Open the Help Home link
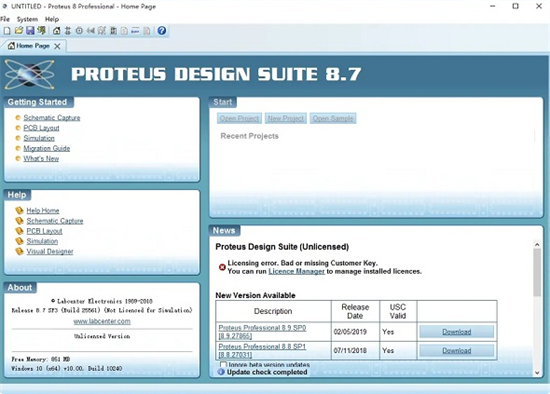The width and height of the screenshot is (550, 394). tap(43, 211)
